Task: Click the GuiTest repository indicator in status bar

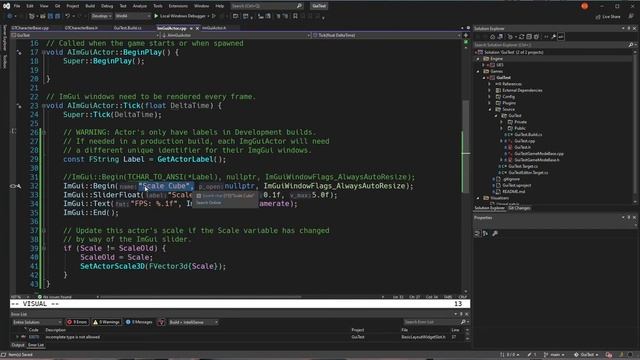Action: click(586, 355)
